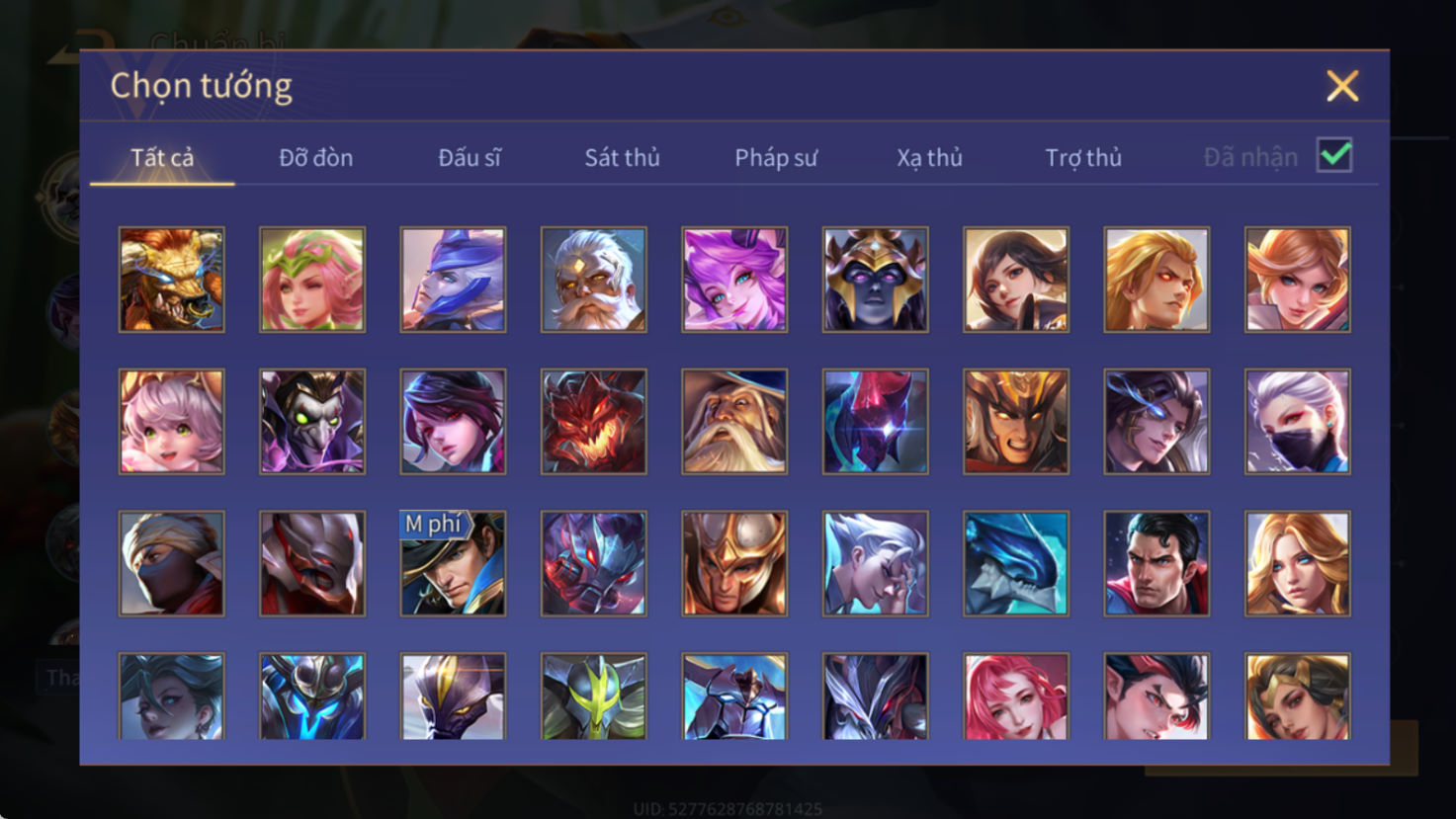Select the pink-haired girl with flower crown
This screenshot has height=819, width=1456.
(312, 280)
